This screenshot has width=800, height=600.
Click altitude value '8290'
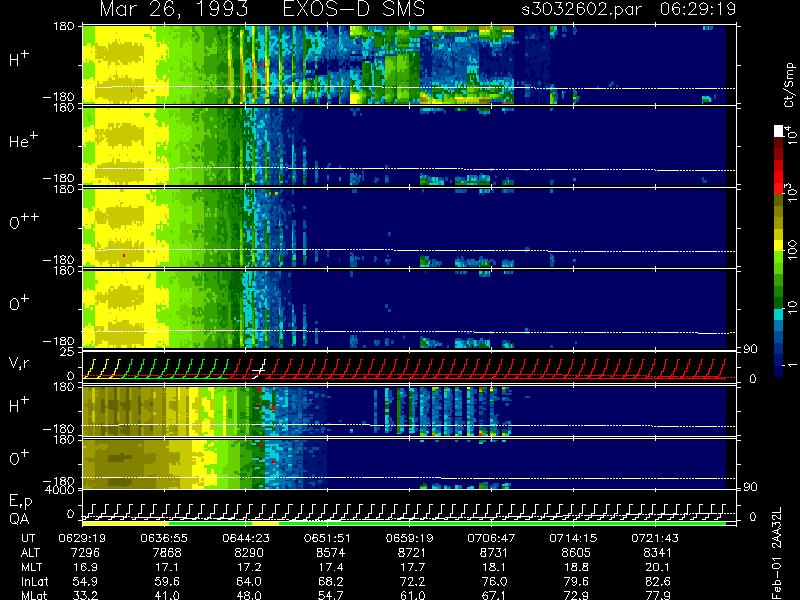tap(249, 553)
